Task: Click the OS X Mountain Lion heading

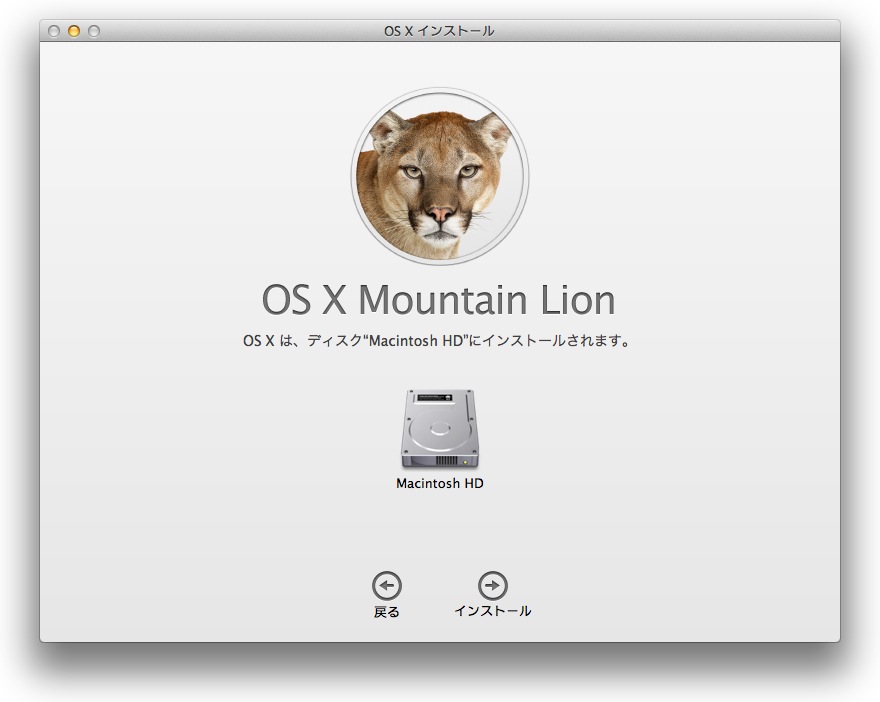Action: tap(438, 300)
